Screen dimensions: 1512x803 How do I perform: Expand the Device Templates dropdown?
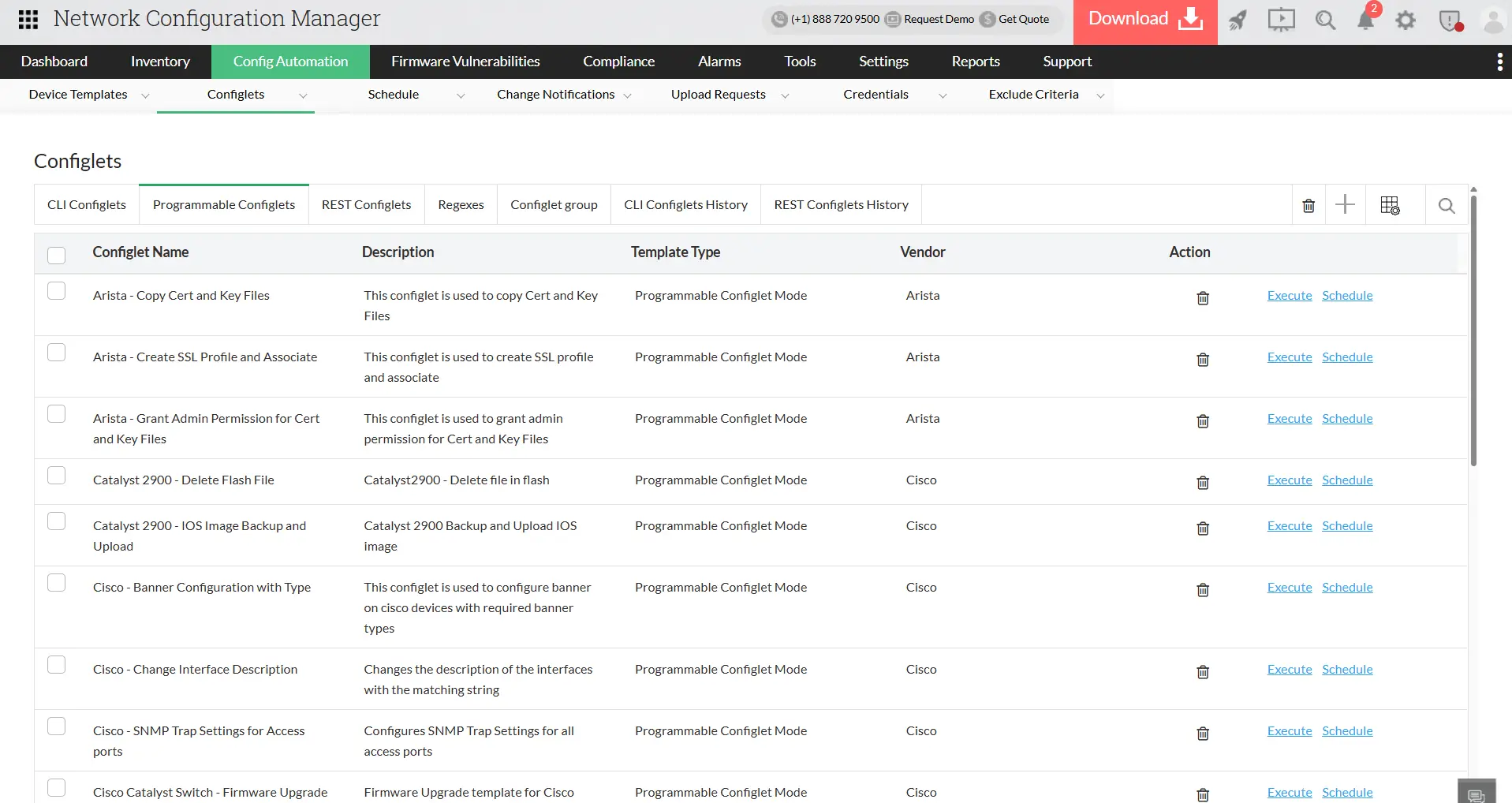click(x=145, y=95)
